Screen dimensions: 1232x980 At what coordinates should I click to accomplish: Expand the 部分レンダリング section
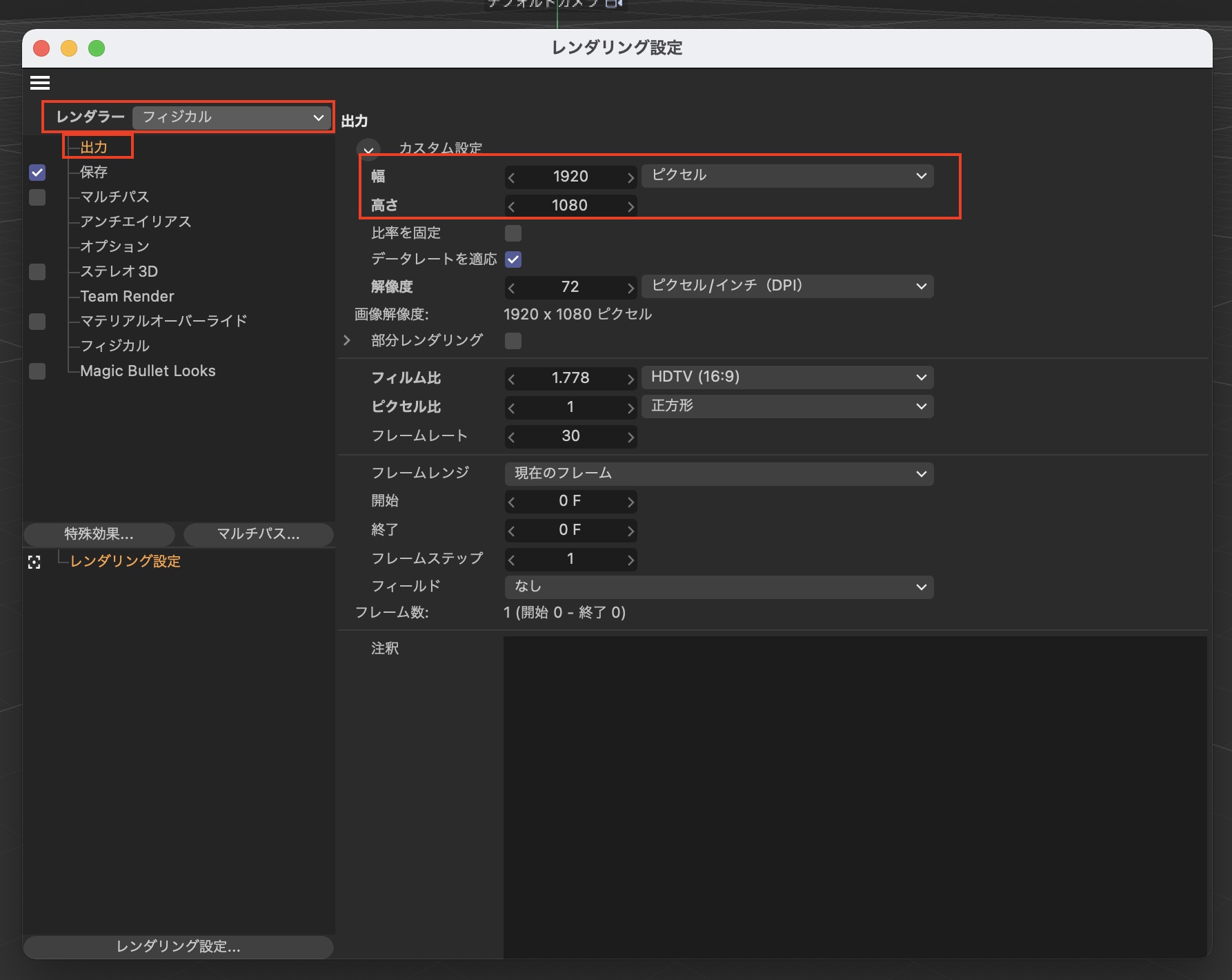click(347, 340)
